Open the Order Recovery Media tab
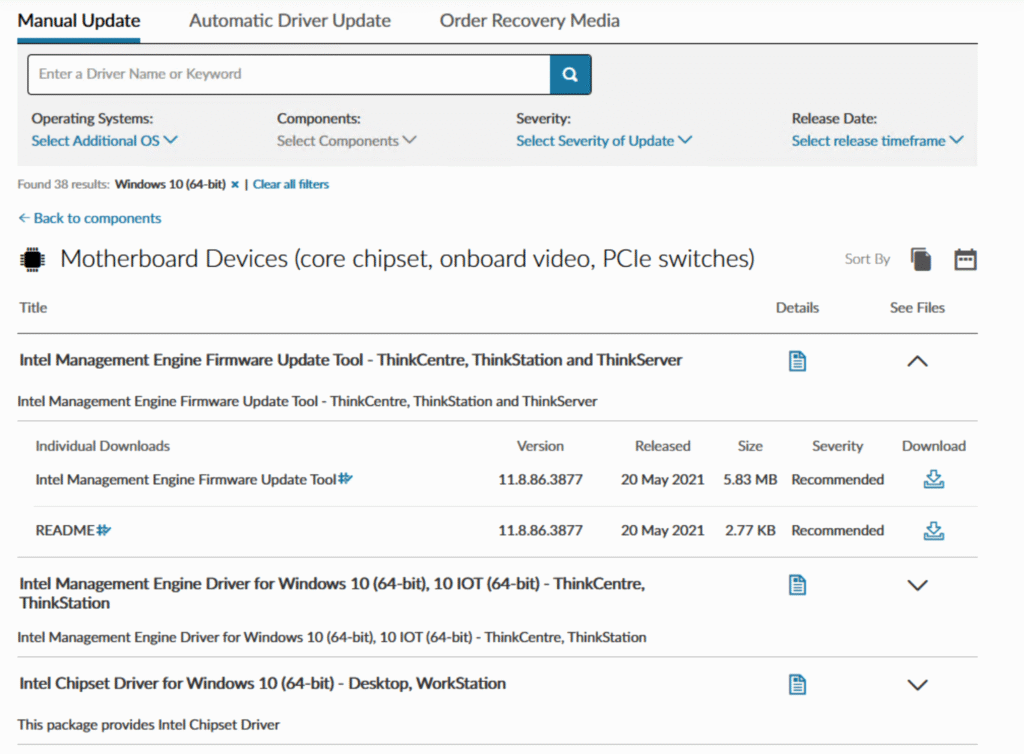This screenshot has height=754, width=1024. [529, 21]
